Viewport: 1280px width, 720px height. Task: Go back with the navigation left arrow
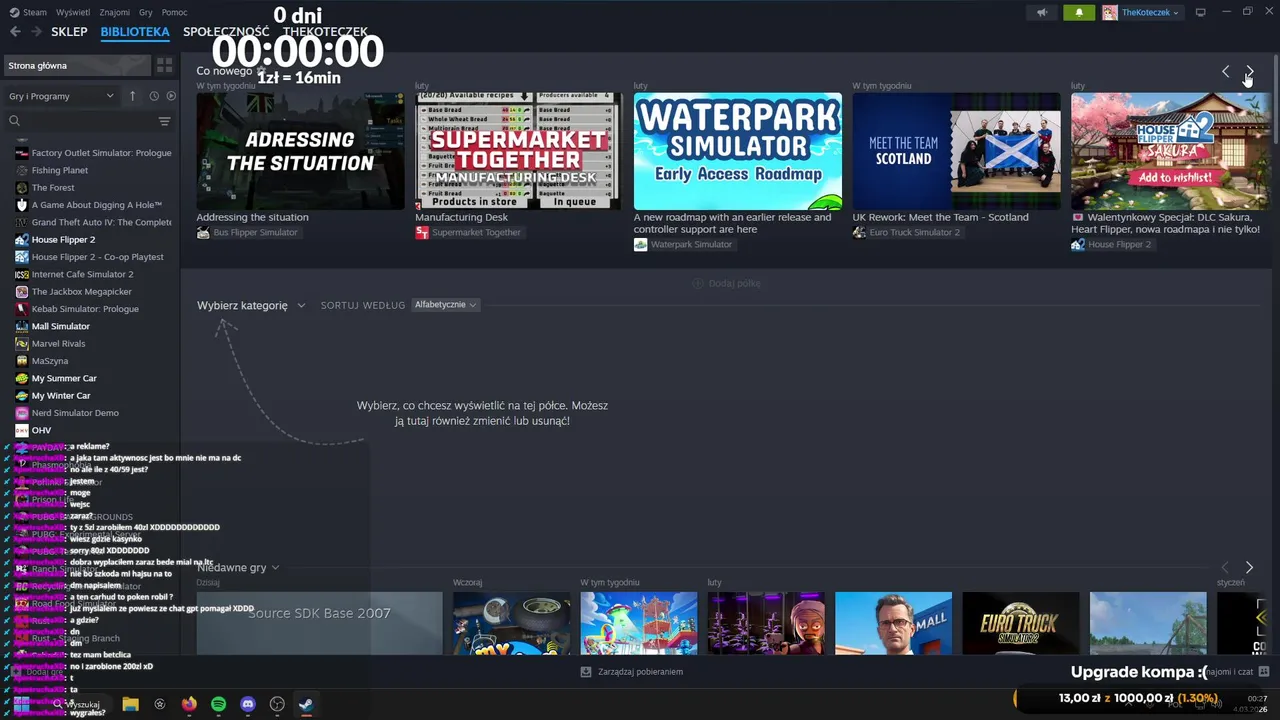click(15, 32)
